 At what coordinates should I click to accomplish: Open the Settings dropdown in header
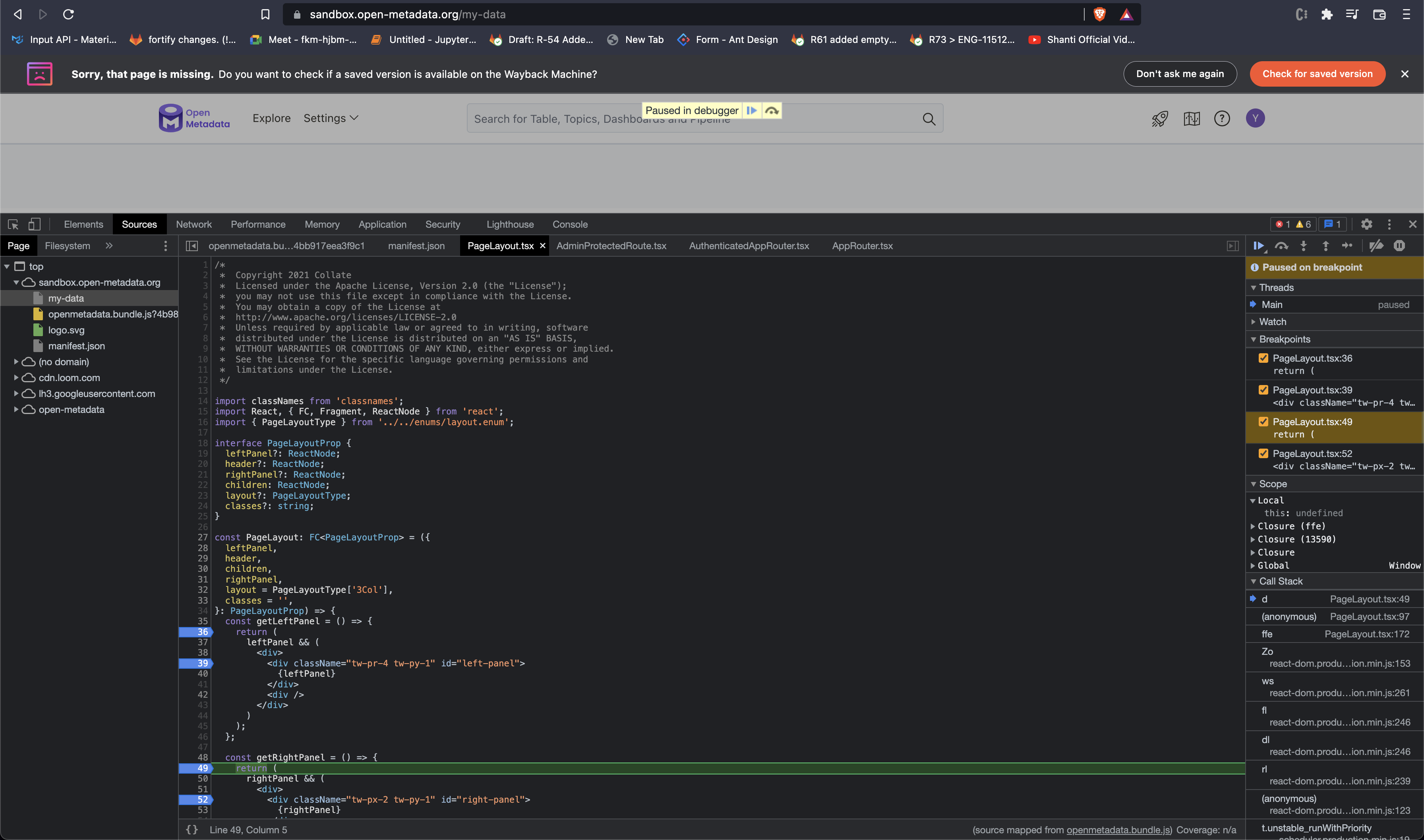pos(331,118)
